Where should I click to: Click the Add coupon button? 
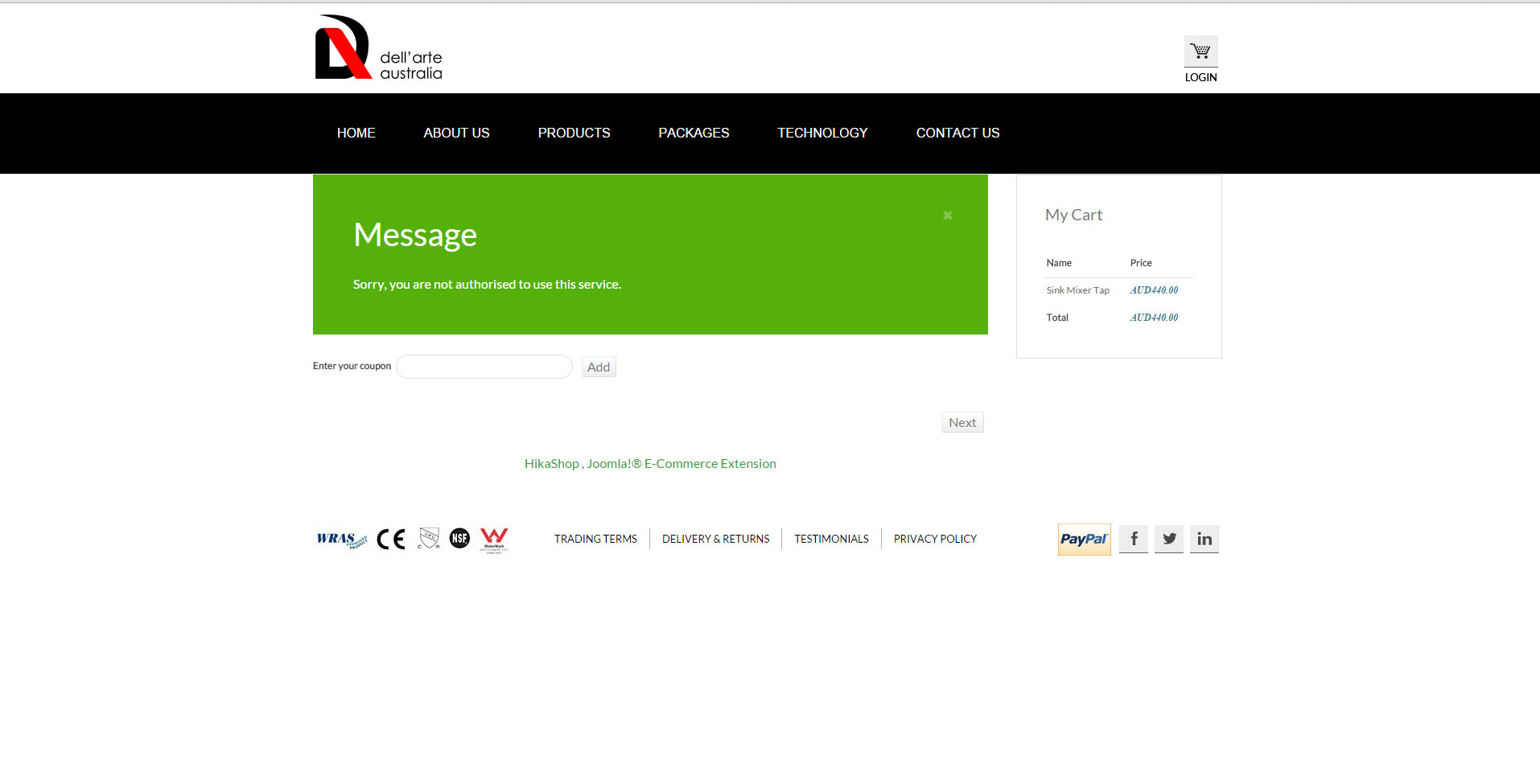tap(599, 367)
